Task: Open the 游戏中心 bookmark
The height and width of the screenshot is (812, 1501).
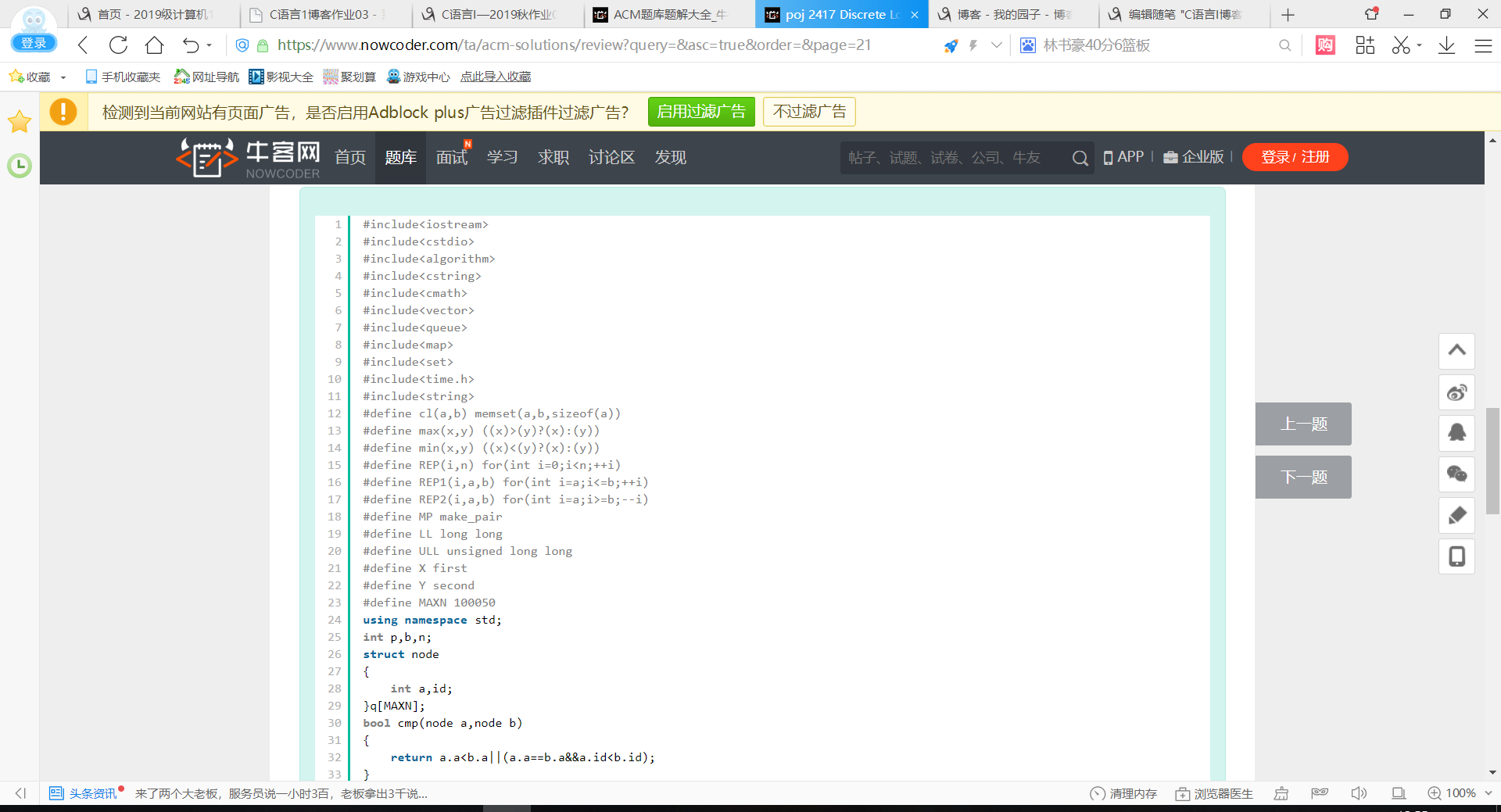Action: coord(419,77)
